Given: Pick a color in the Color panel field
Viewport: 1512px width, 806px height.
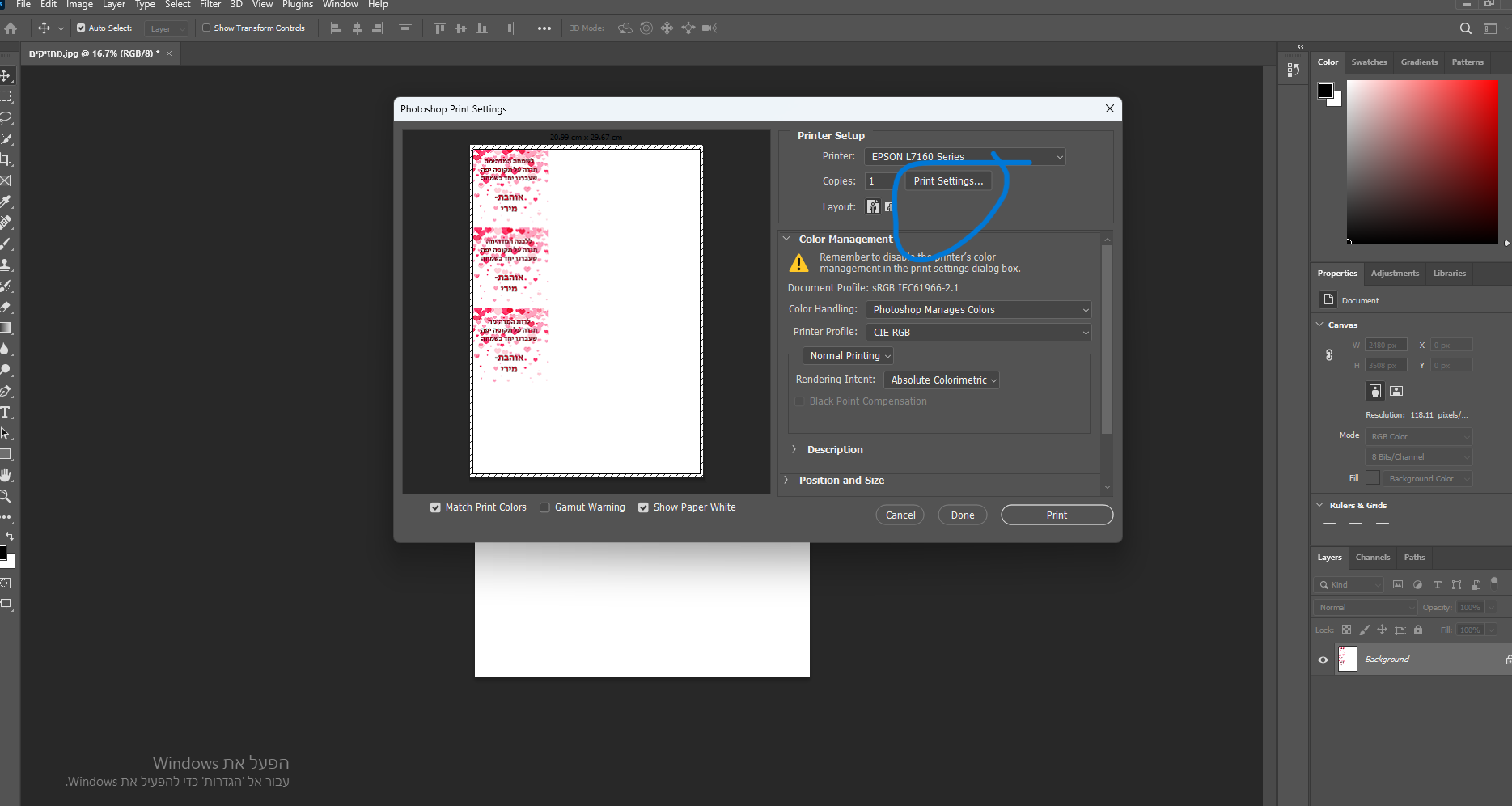Looking at the screenshot, I should click(1422, 162).
